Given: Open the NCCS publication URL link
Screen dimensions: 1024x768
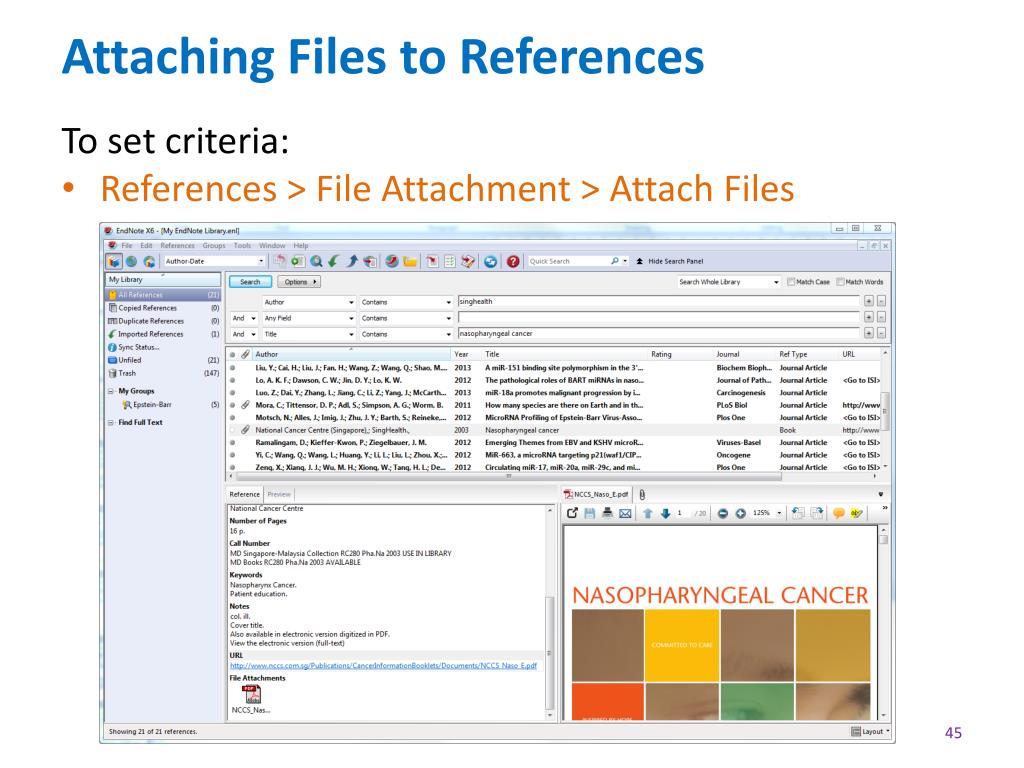Looking at the screenshot, I should (x=383, y=665).
